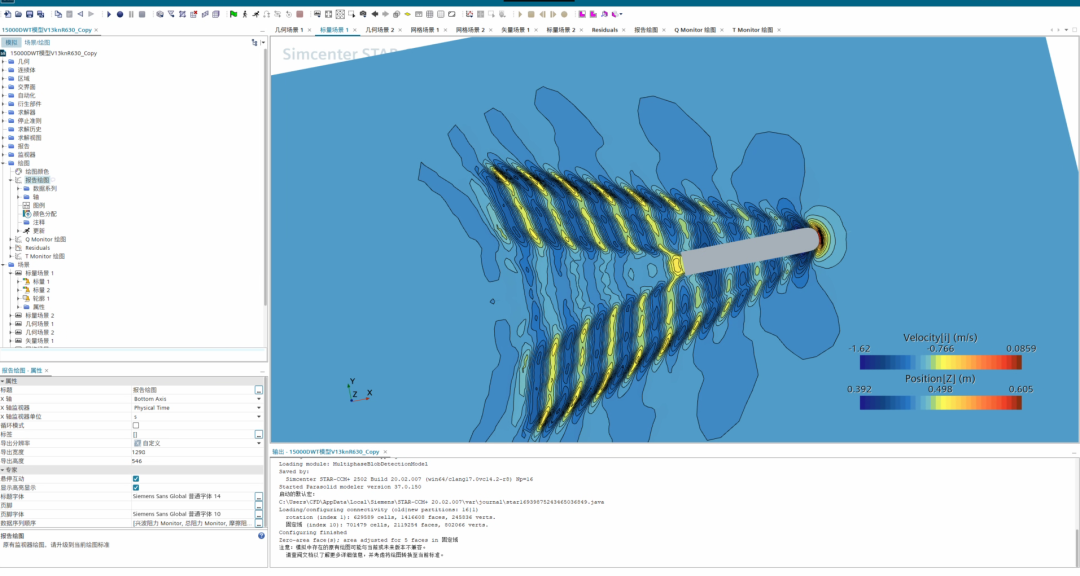Collapse the 报告绘图 tree node
Screen dimensions: 1080x576
[x=11, y=180]
